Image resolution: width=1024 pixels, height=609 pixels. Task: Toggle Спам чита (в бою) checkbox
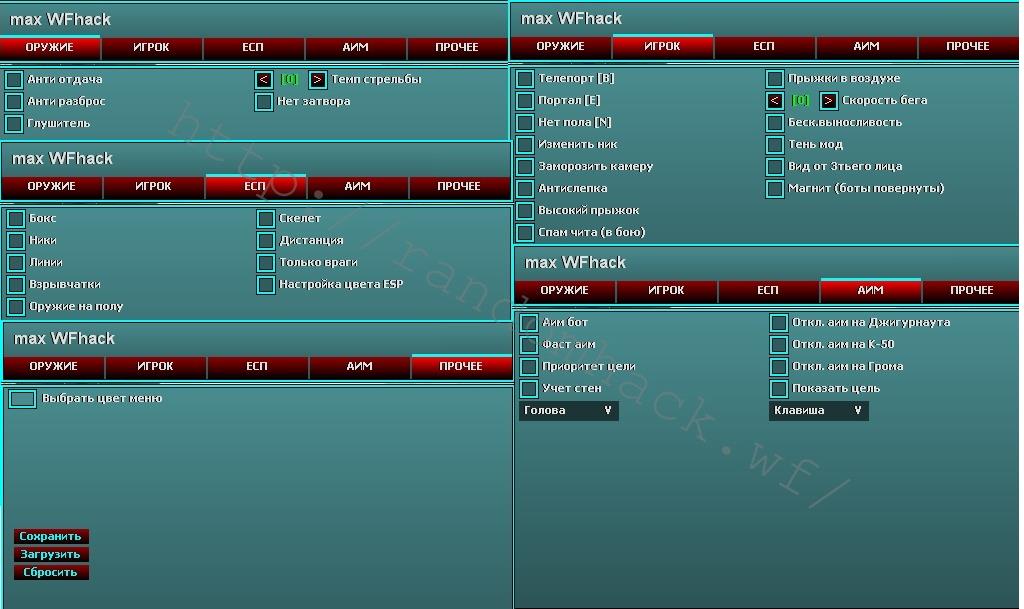tap(525, 232)
